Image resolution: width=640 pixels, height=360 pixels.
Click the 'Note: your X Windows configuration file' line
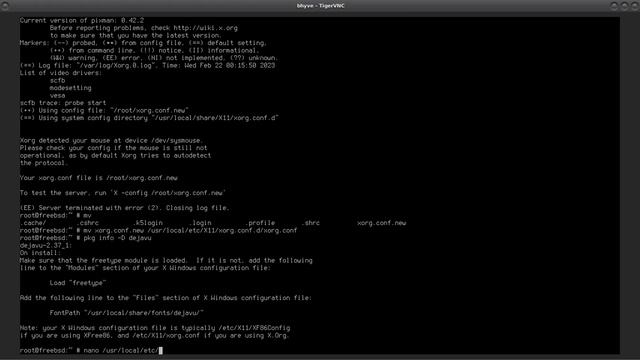tap(155, 328)
